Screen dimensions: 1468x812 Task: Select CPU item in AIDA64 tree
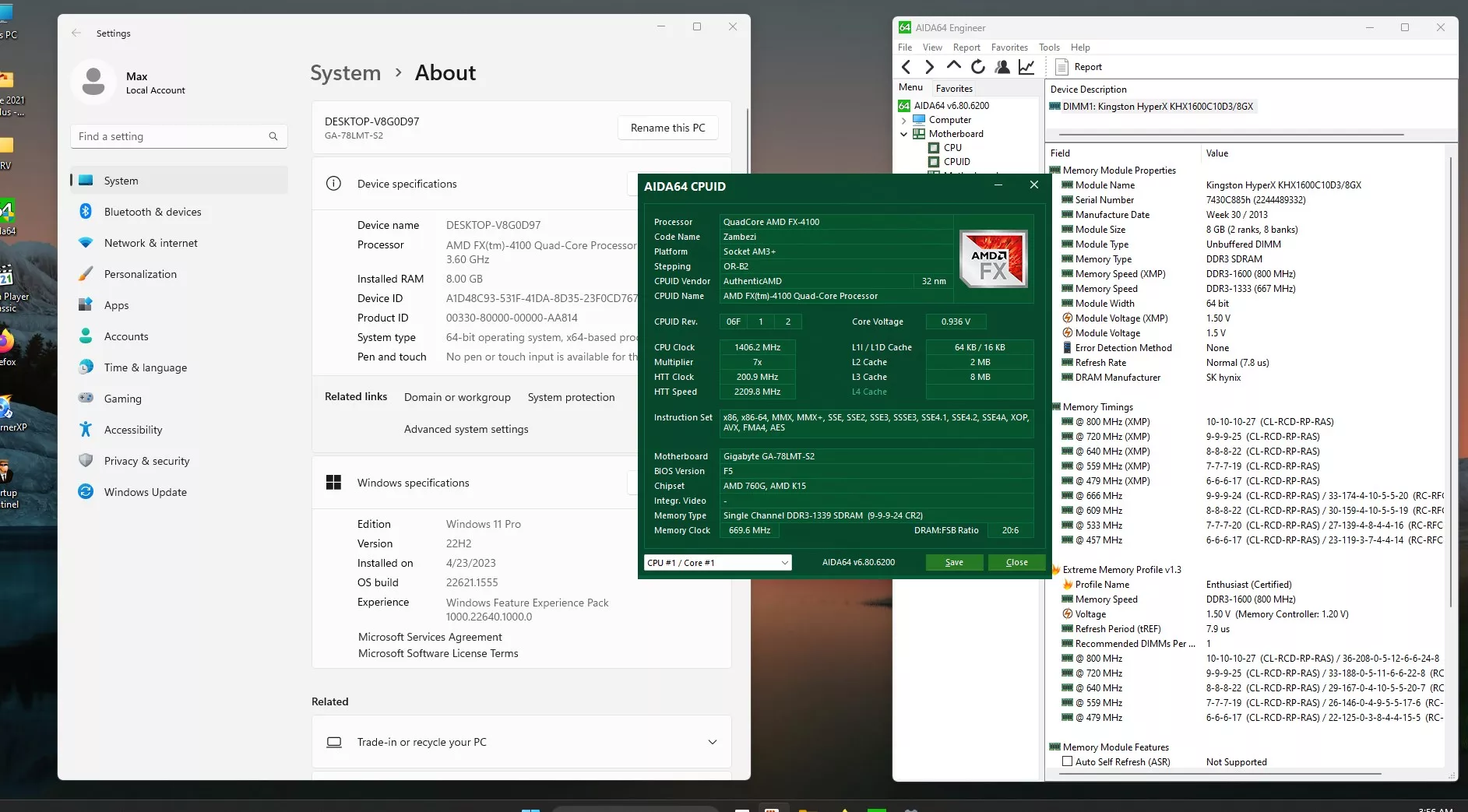(952, 148)
